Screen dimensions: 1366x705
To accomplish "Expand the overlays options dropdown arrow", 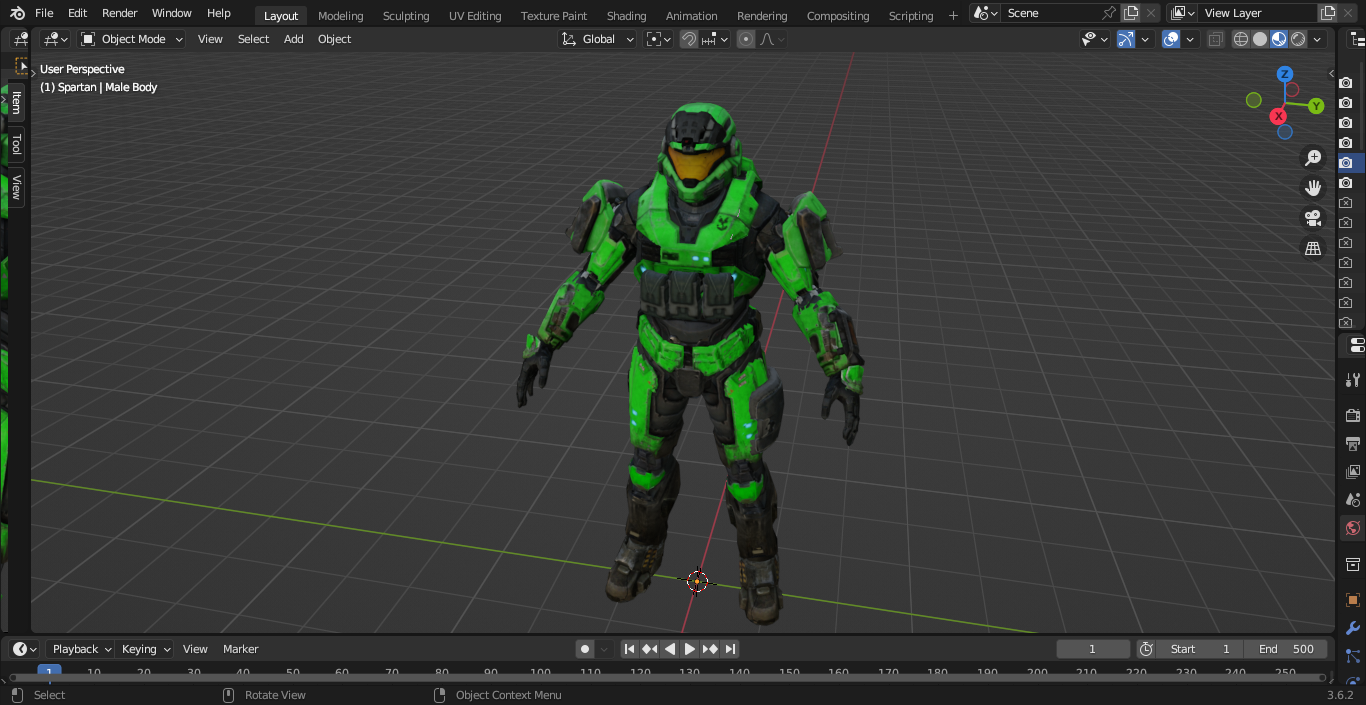I will (1190, 39).
